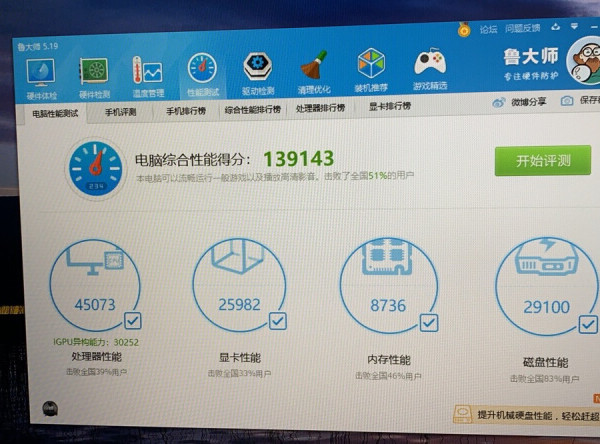
Task: Click the hard disk icon in bottom banner
Action: [x=463, y=415]
